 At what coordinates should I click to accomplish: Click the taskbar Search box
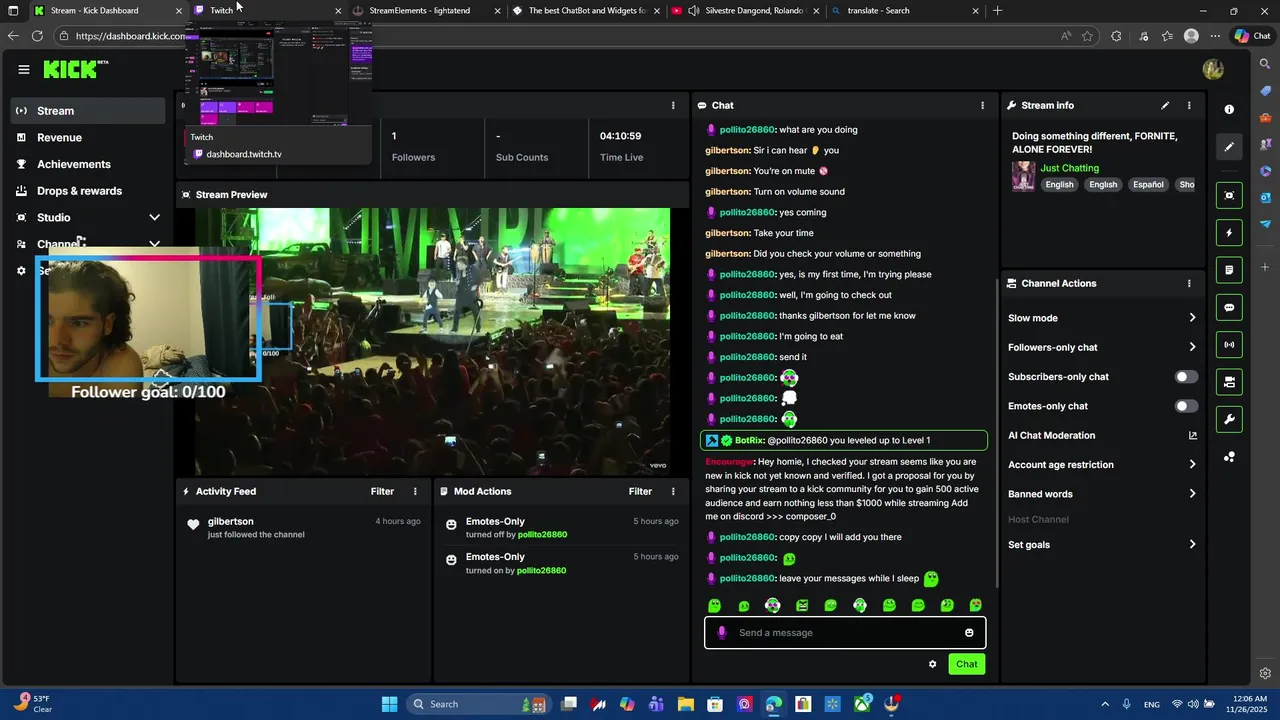click(478, 704)
